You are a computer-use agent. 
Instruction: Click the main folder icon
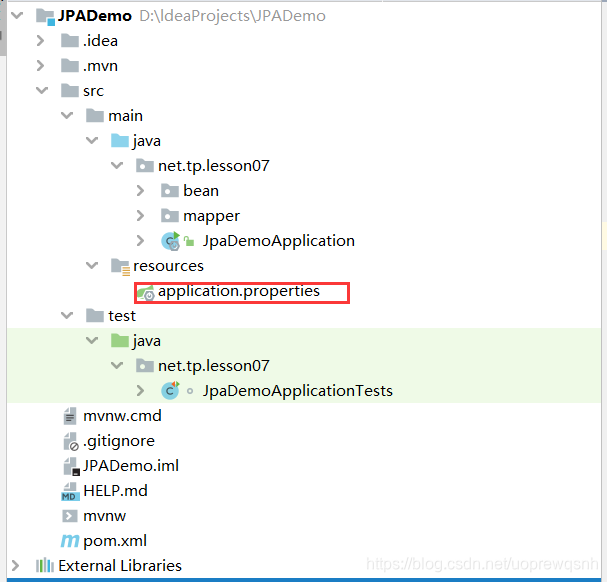pos(95,115)
